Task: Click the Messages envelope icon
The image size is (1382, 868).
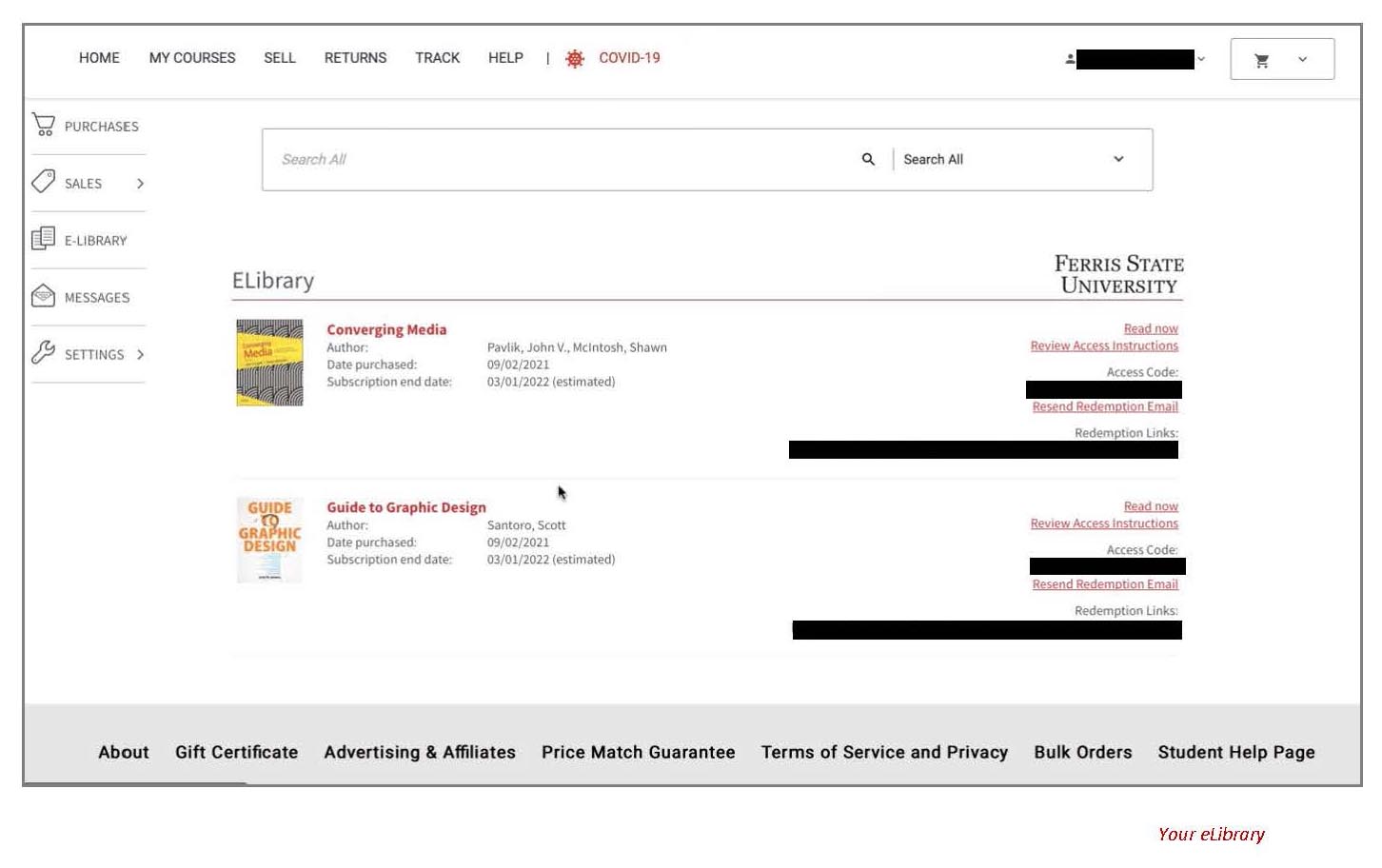Action: click(44, 296)
